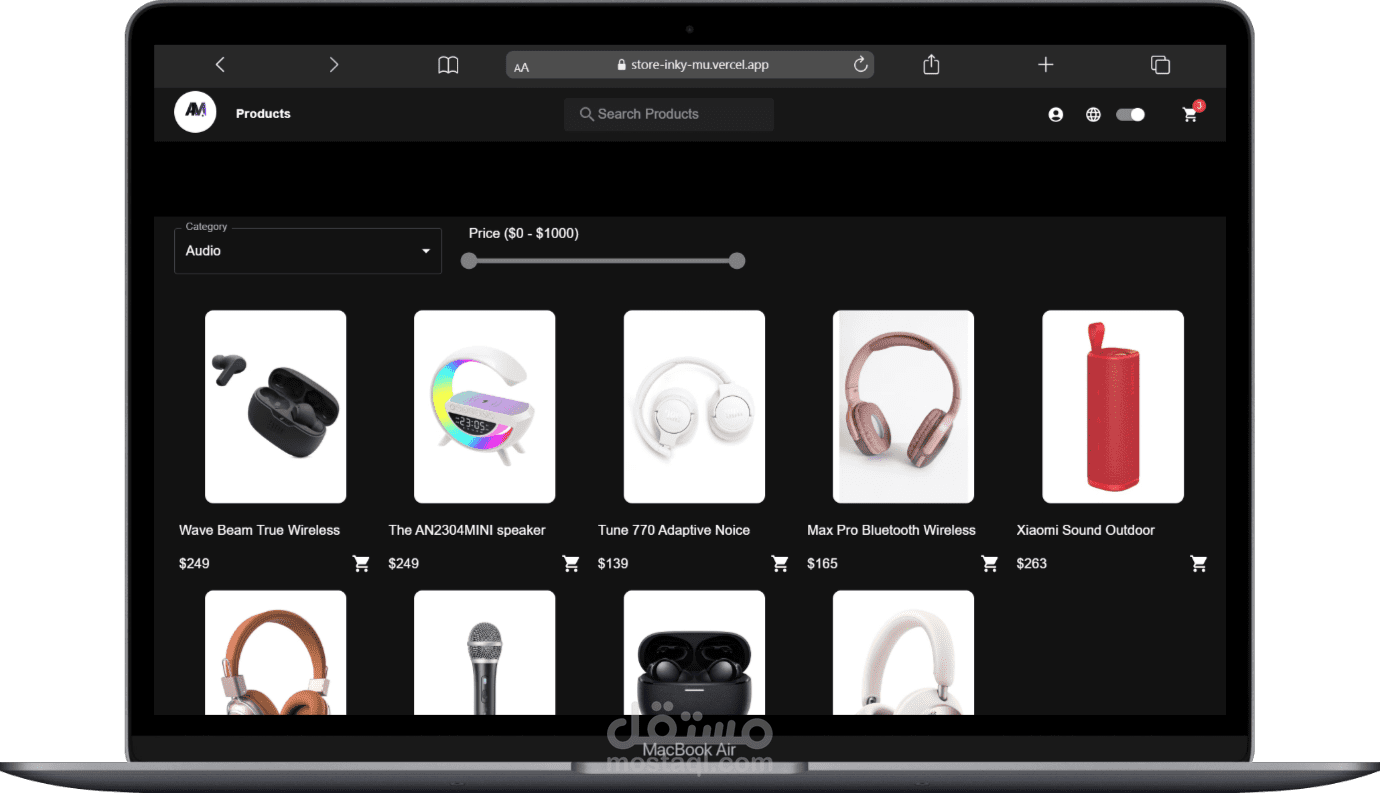Click the $263 price text

click(1032, 564)
